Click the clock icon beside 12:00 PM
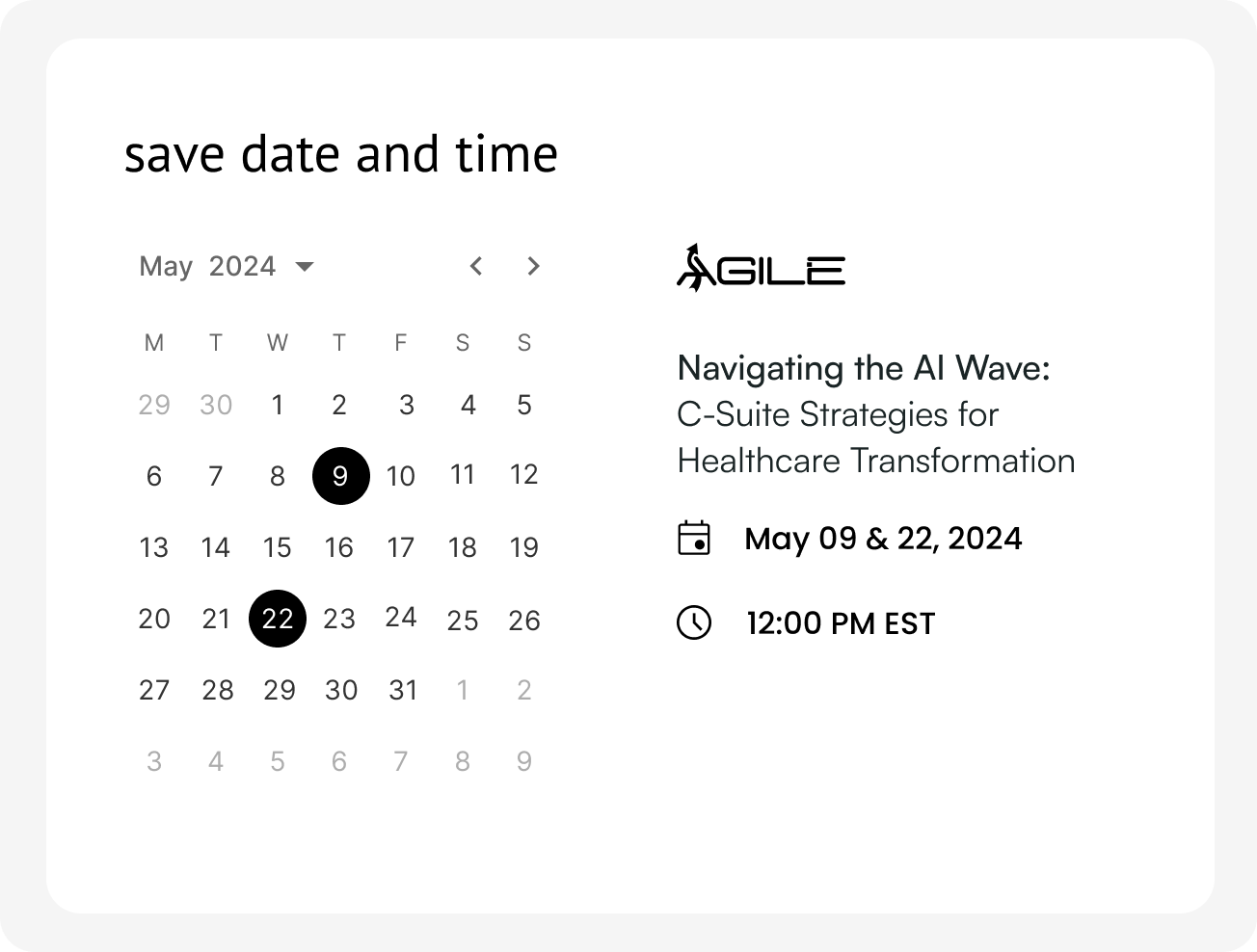This screenshot has height=952, width=1257. (694, 622)
